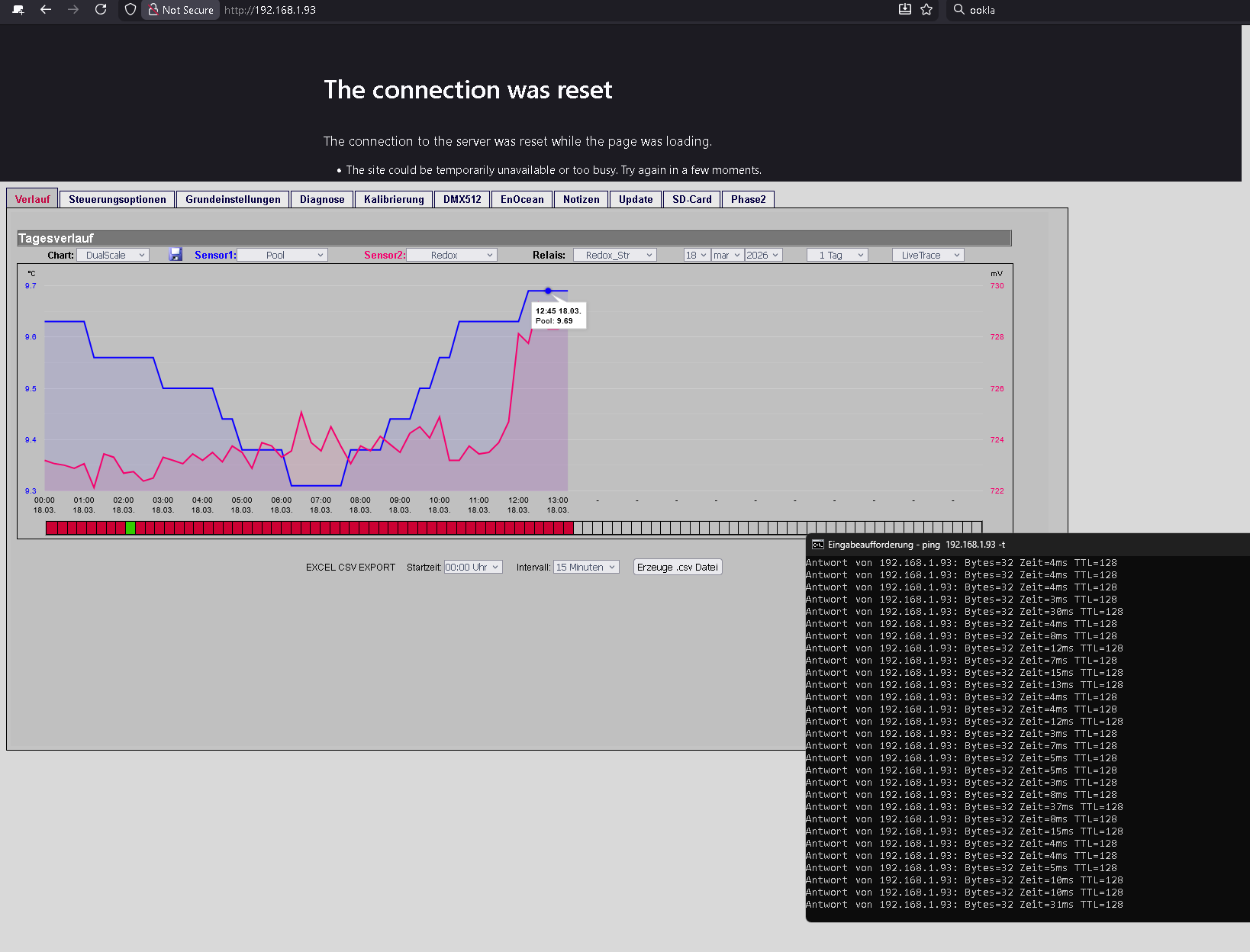
Task: Click the ping reply line with Zeit=37ms
Action: pos(965,807)
